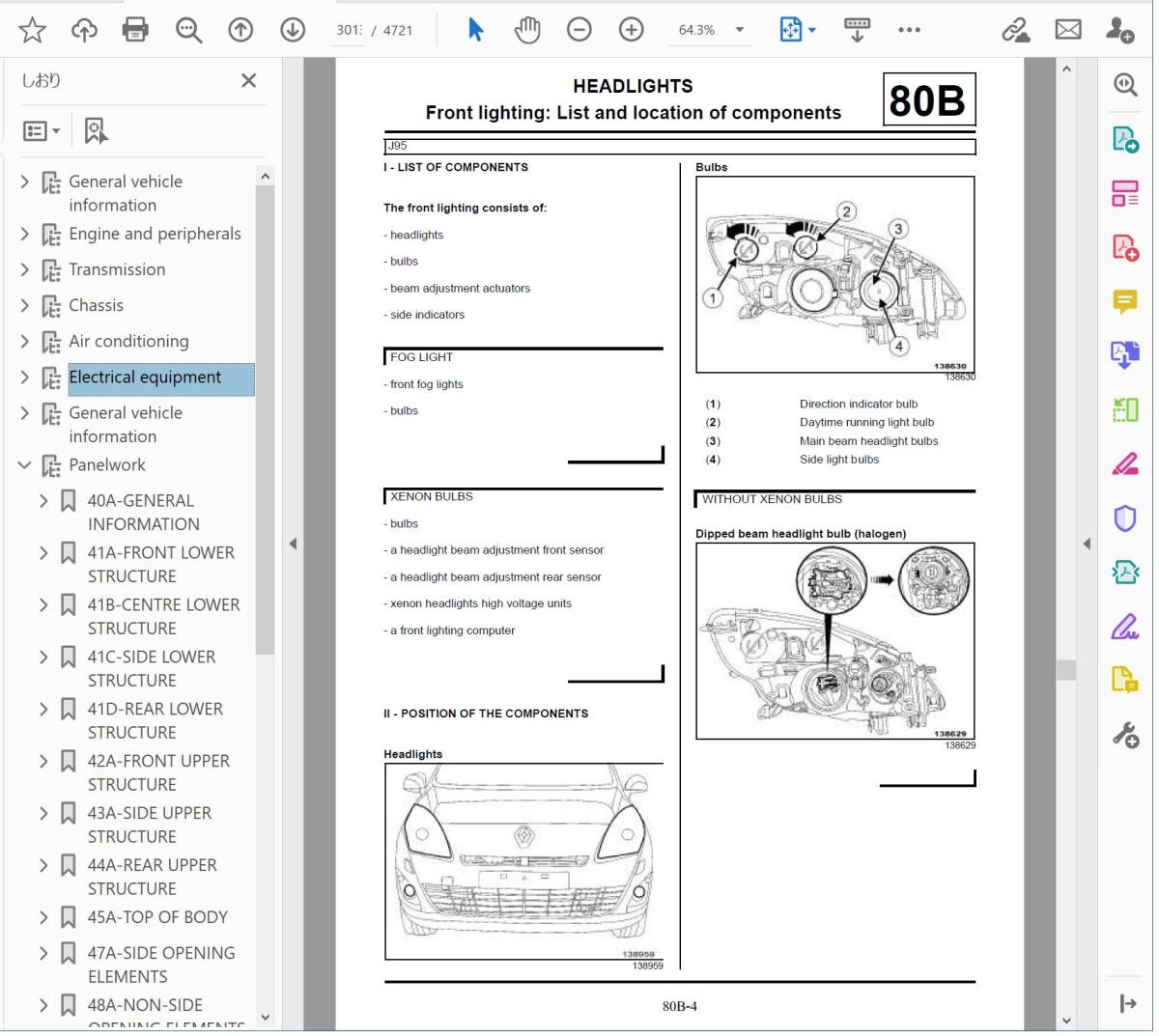The width and height of the screenshot is (1159, 1036).
Task: Open the pink pen markup tool
Action: 1125,464
